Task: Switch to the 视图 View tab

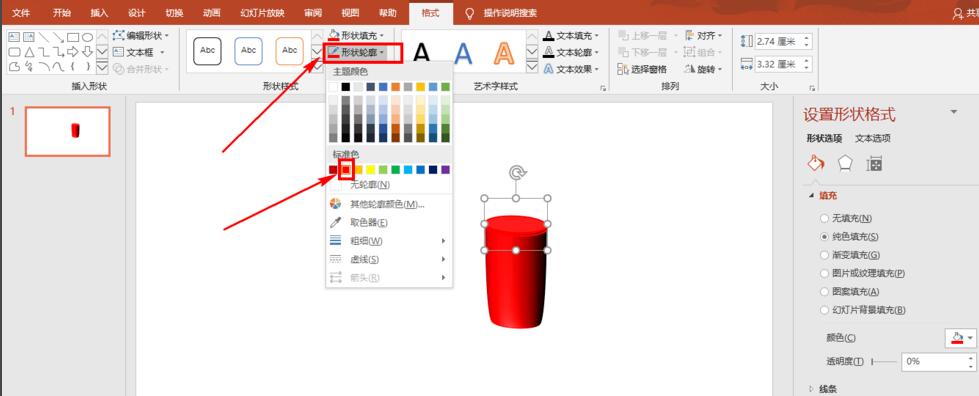Action: point(350,13)
